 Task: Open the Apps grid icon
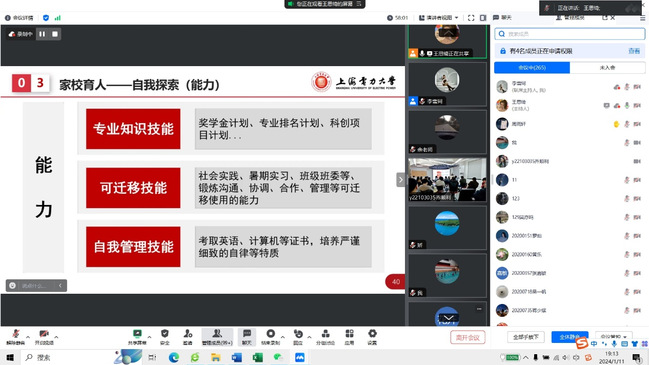click(349, 336)
